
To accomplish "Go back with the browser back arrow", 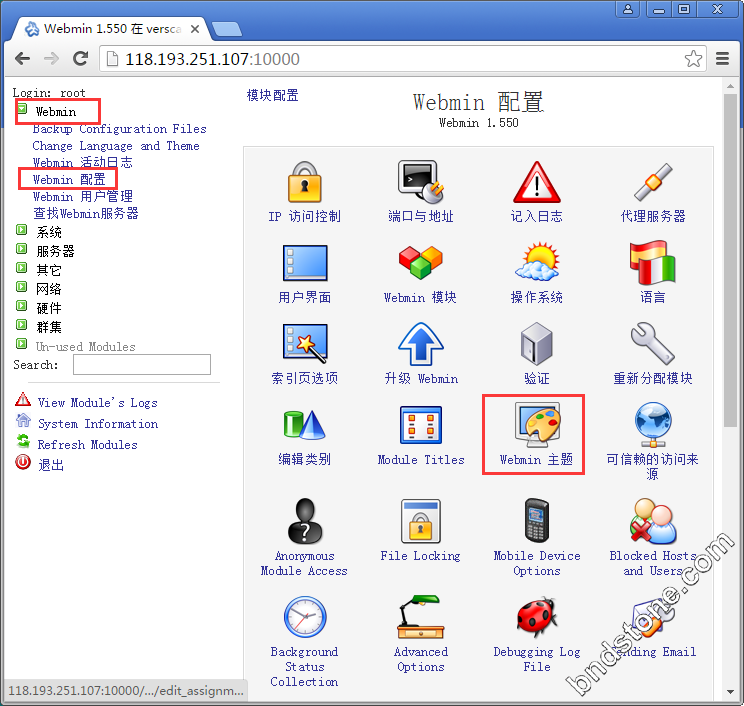I will (x=22, y=59).
